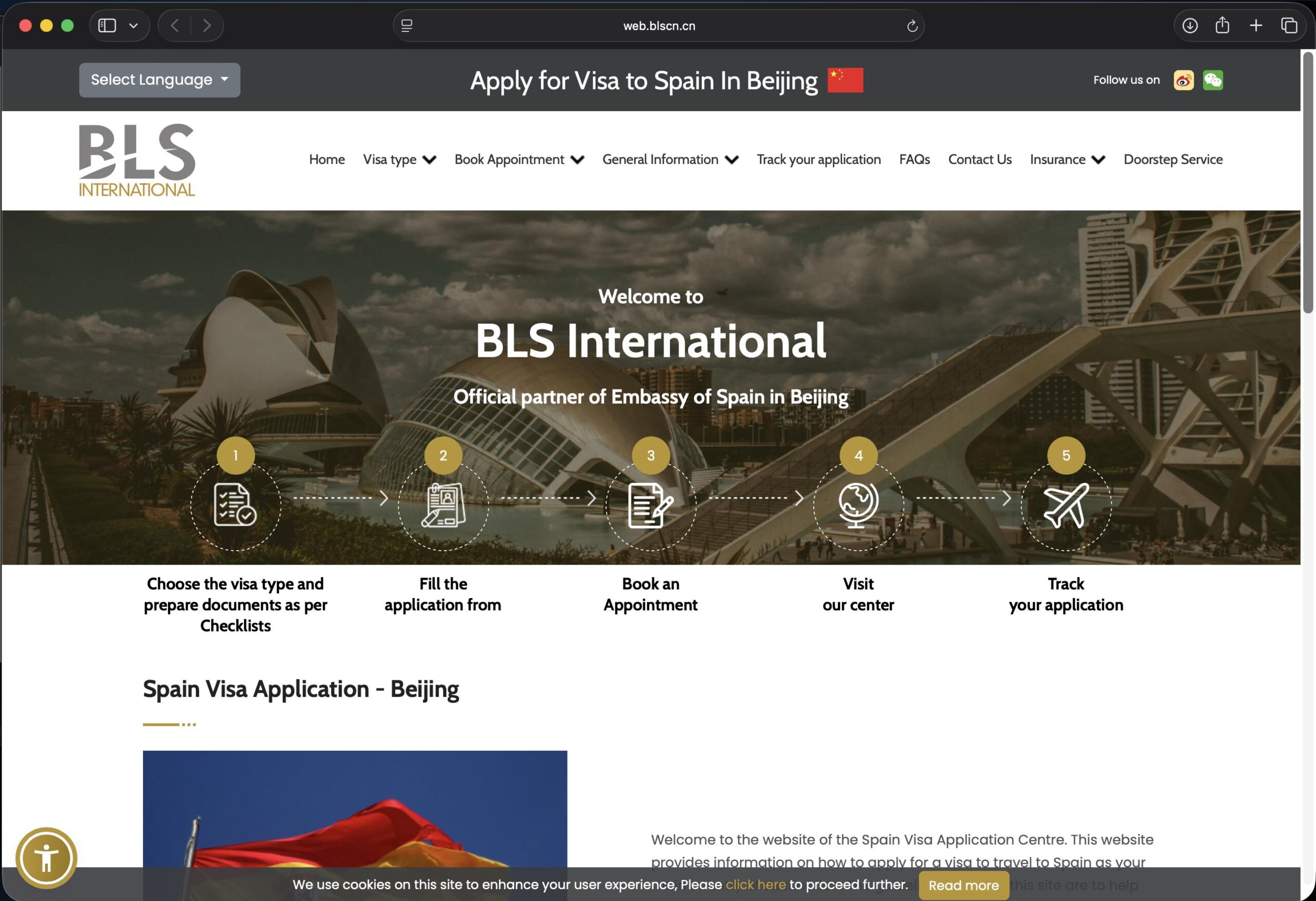Click 'Apply for Visa to Spain In Beijing' heading

(644, 80)
